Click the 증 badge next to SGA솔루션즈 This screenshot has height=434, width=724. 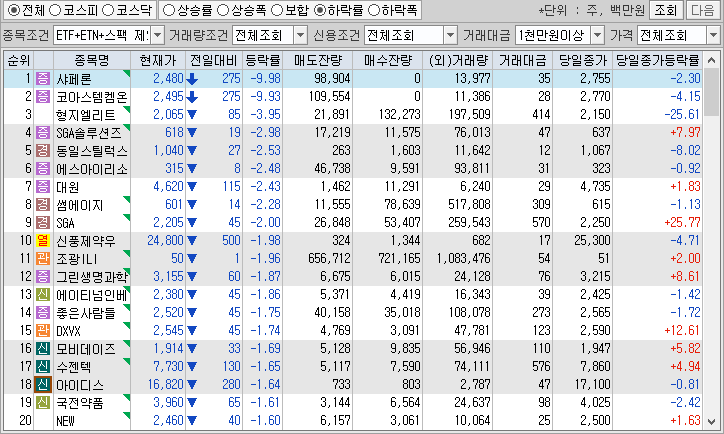click(x=43, y=133)
